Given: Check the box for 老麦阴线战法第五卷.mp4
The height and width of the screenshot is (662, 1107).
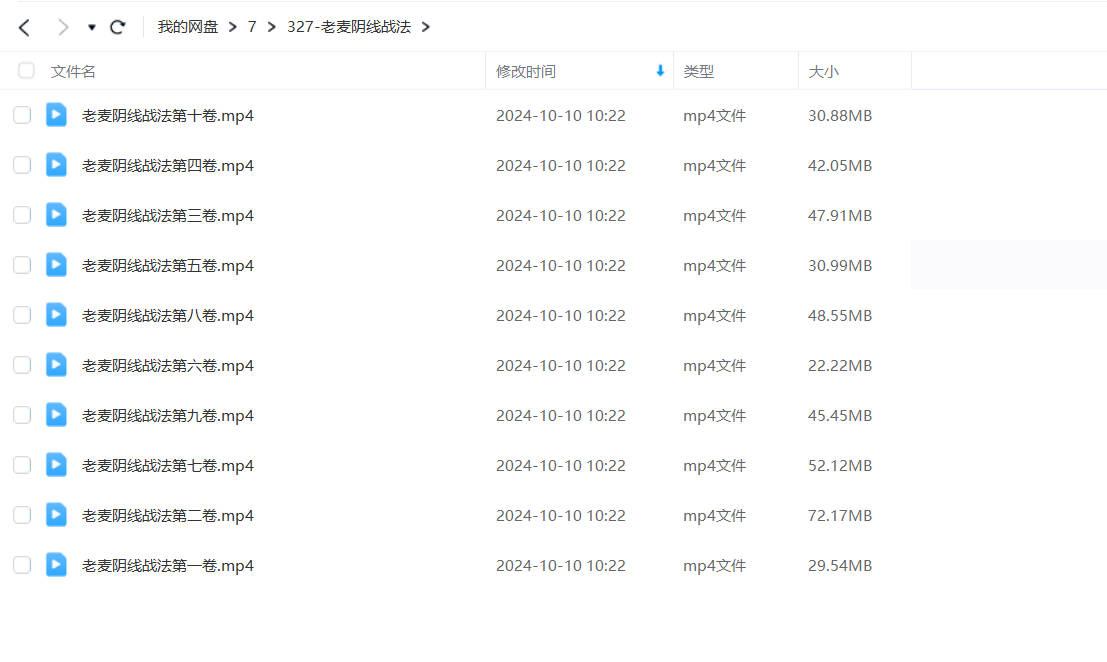Looking at the screenshot, I should 23,265.
